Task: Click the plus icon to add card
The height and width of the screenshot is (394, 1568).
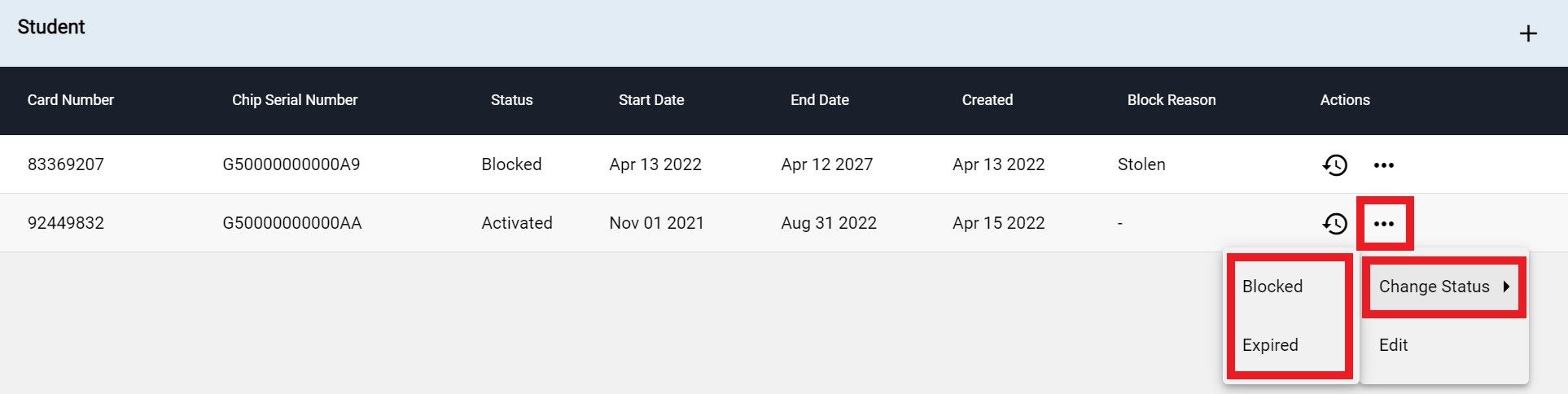Action: [x=1528, y=33]
